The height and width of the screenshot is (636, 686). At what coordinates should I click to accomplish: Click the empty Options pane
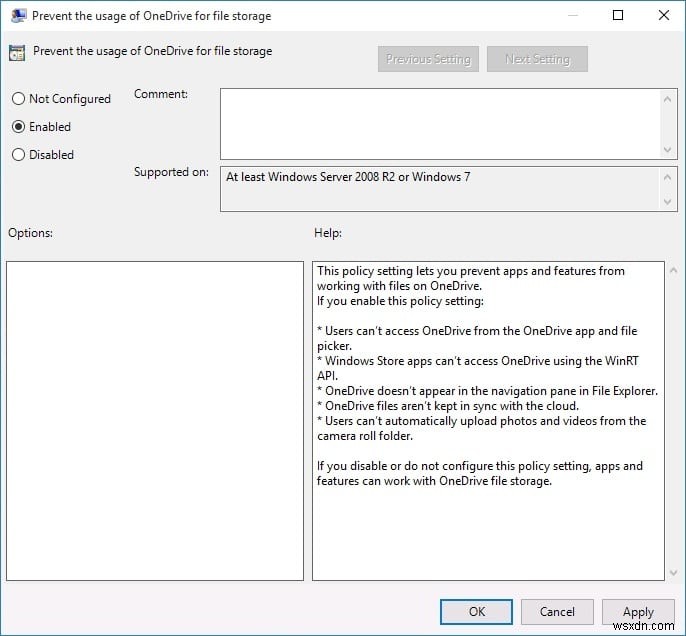[x=155, y=421]
